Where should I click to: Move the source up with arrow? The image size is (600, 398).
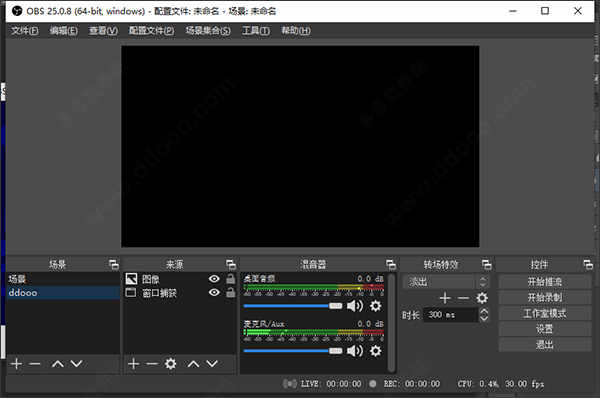[193, 364]
